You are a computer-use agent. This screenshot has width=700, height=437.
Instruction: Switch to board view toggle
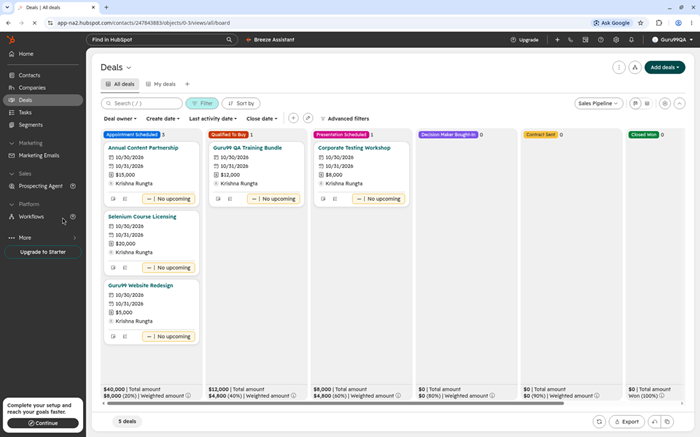point(635,104)
